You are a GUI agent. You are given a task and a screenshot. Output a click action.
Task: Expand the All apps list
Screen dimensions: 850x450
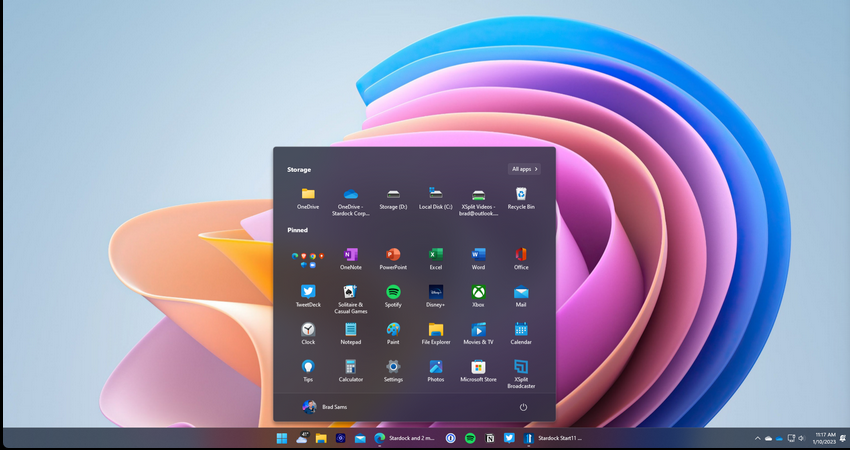coord(525,169)
